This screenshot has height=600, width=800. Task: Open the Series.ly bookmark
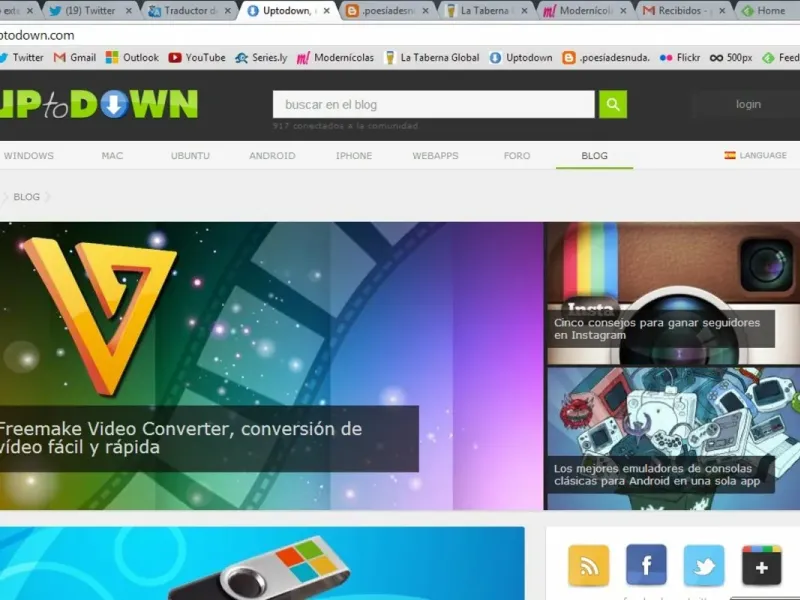[261, 58]
